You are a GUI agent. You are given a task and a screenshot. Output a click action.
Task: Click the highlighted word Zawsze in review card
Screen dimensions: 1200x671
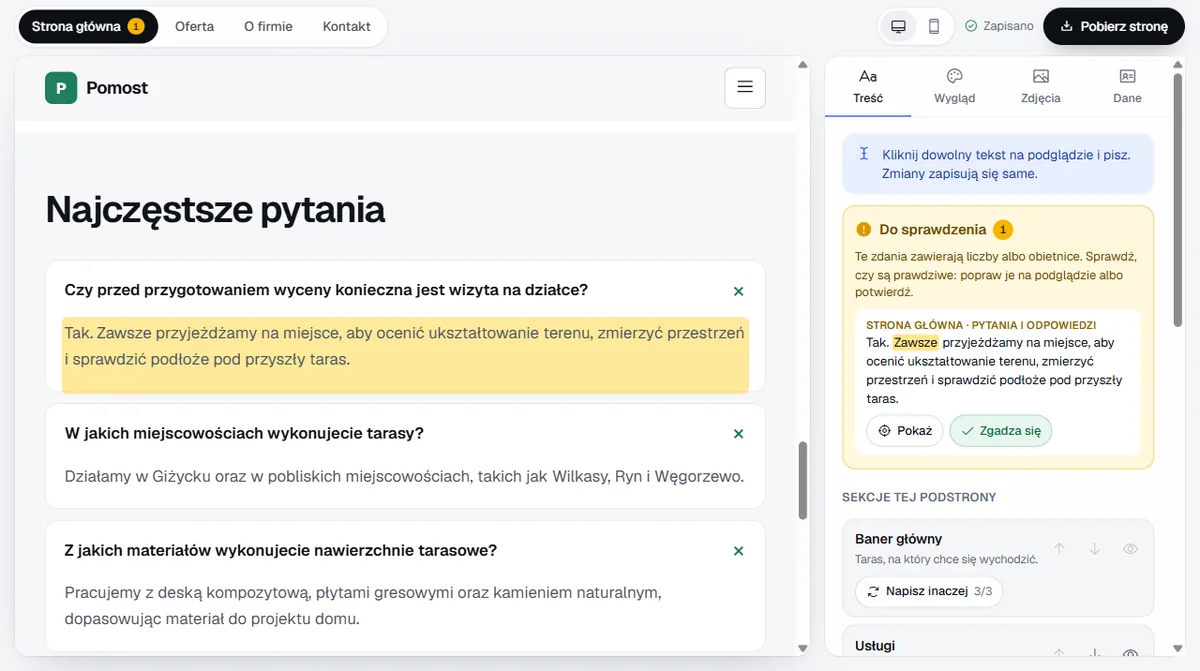point(916,342)
